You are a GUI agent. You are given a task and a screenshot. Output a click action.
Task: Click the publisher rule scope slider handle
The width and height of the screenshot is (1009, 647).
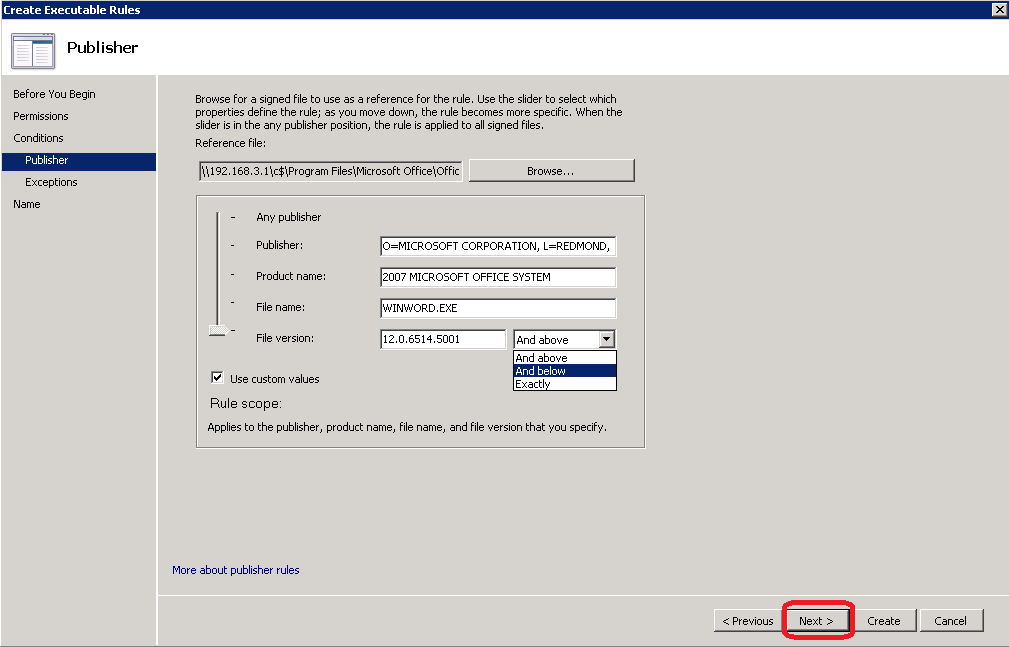pos(217,329)
